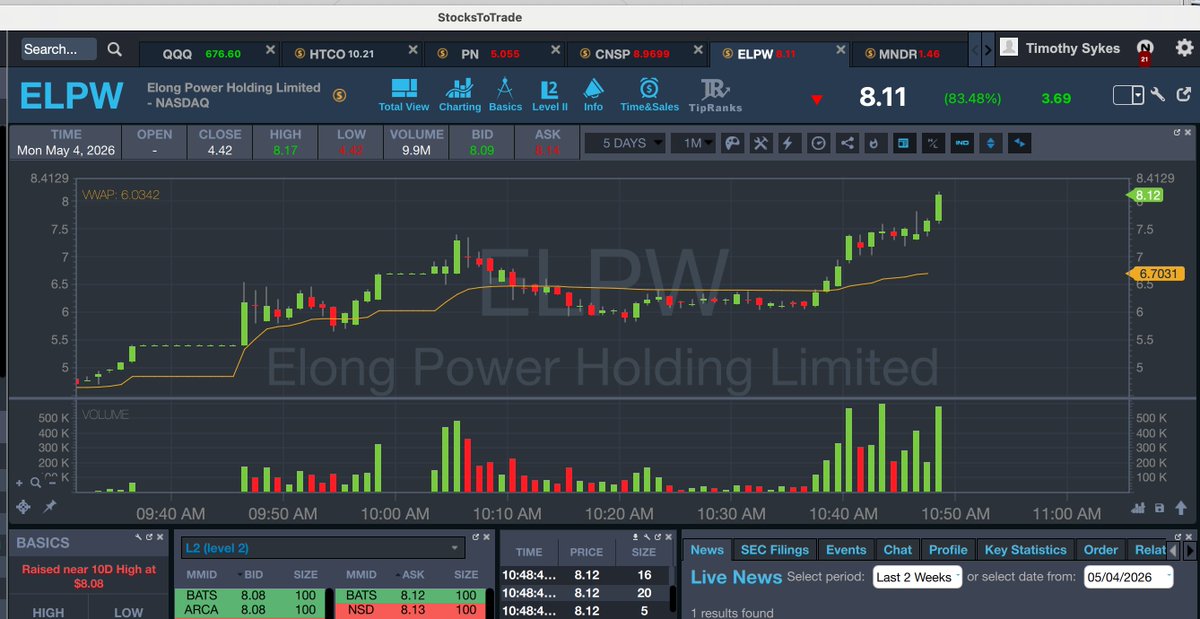Image resolution: width=1200 pixels, height=619 pixels.
Task: Open chart tools wrench-and-screwdriver icon
Action: point(760,143)
